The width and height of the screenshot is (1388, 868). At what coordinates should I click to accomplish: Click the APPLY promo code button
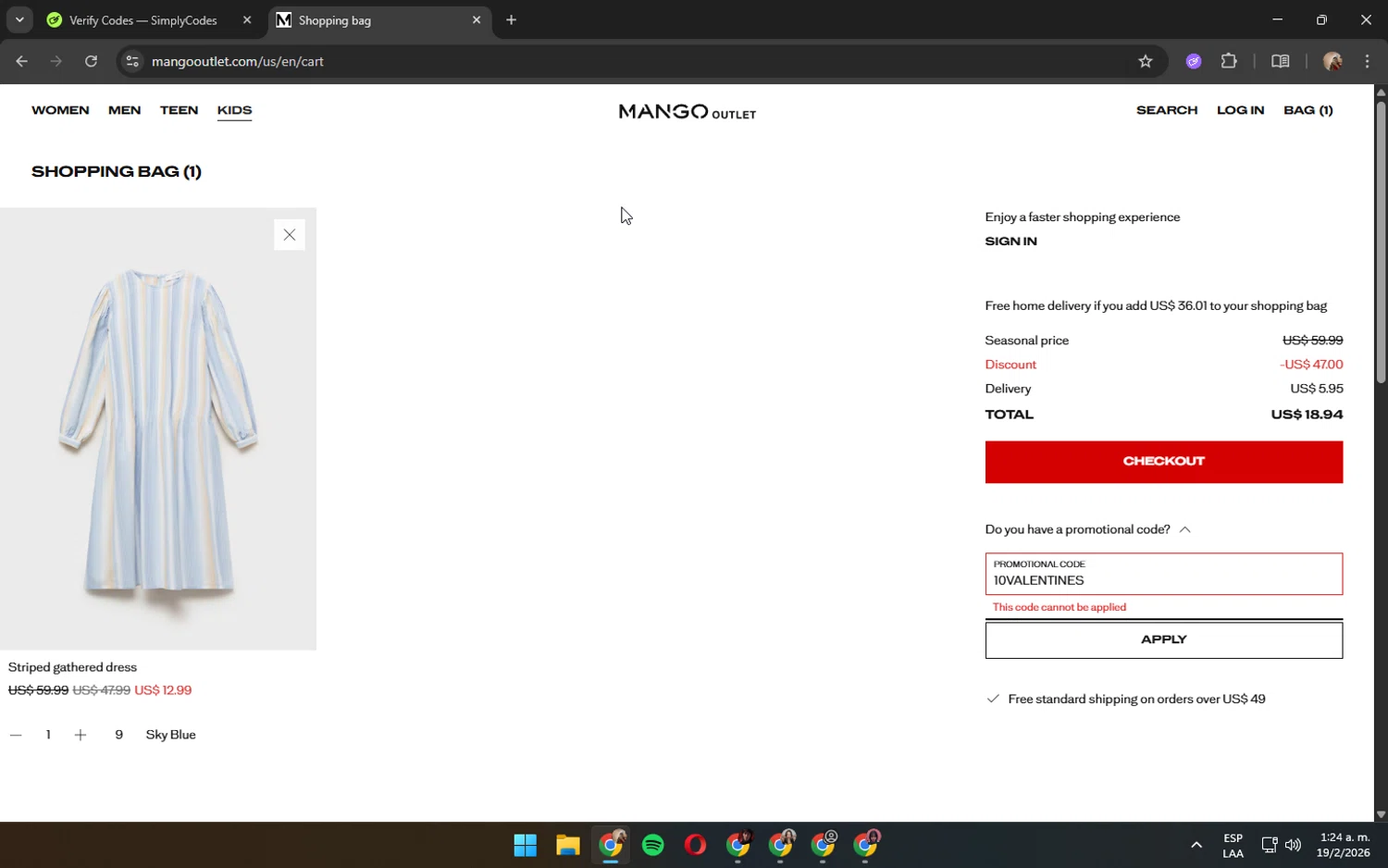[1164, 639]
